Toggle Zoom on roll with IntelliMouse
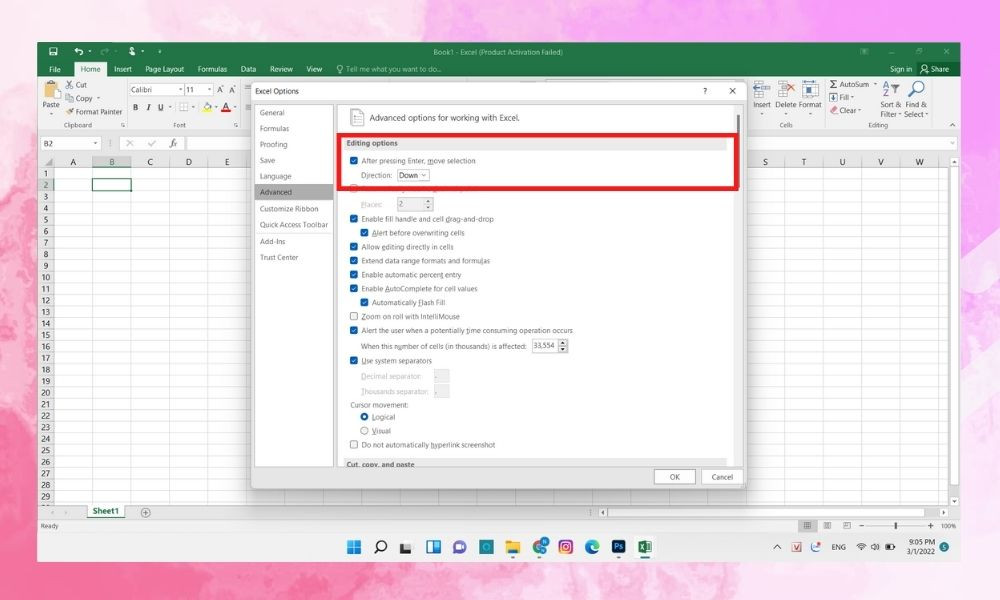The height and width of the screenshot is (600, 1000). point(353,316)
